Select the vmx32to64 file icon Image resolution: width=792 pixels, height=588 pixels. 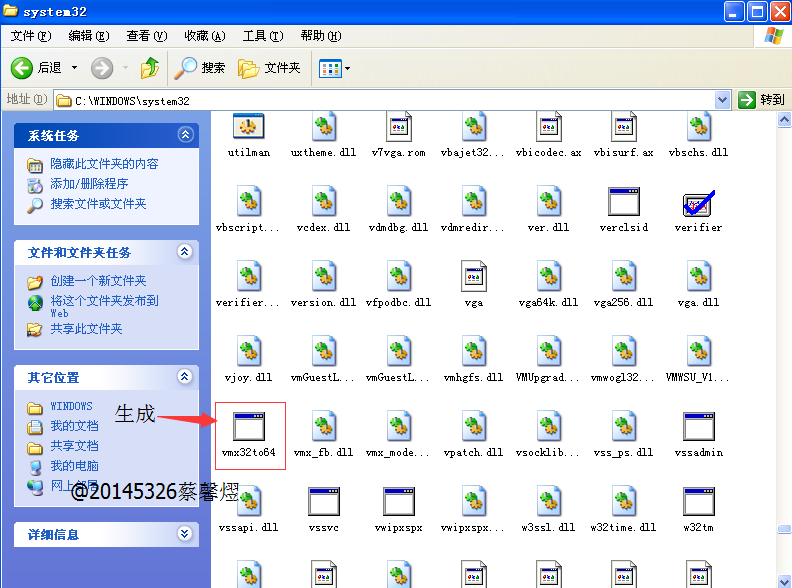249,426
